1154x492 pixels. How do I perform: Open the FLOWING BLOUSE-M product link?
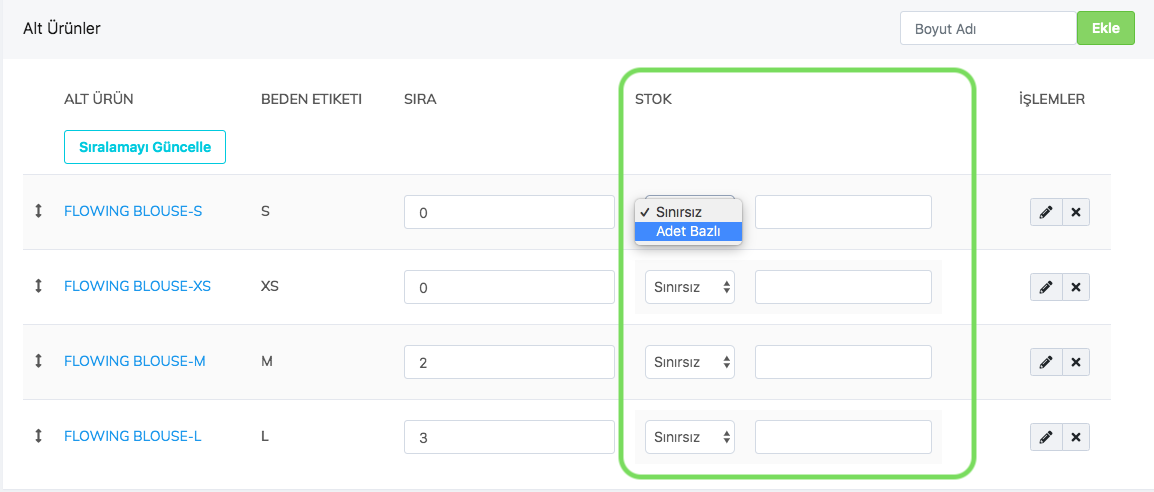(135, 361)
